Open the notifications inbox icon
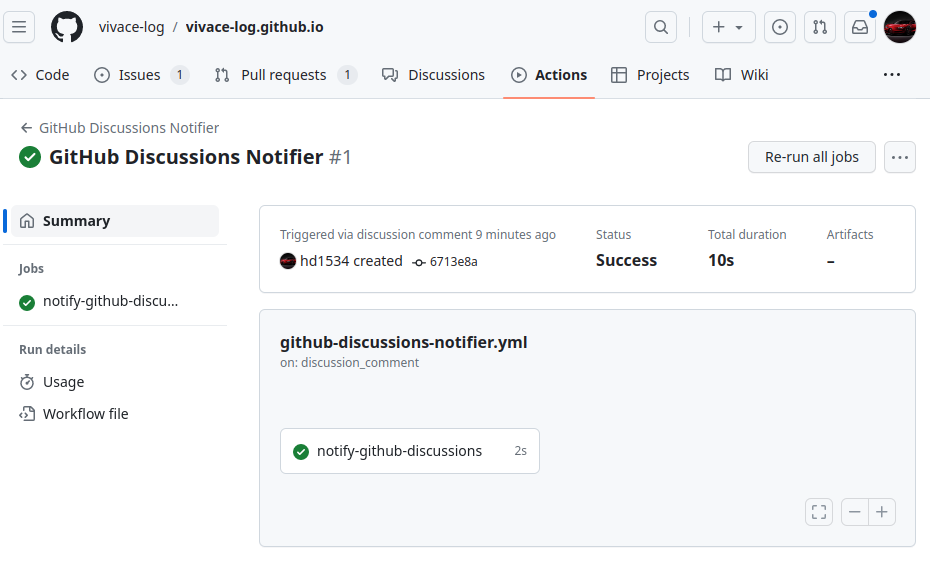This screenshot has height=570, width=930. pos(860,27)
